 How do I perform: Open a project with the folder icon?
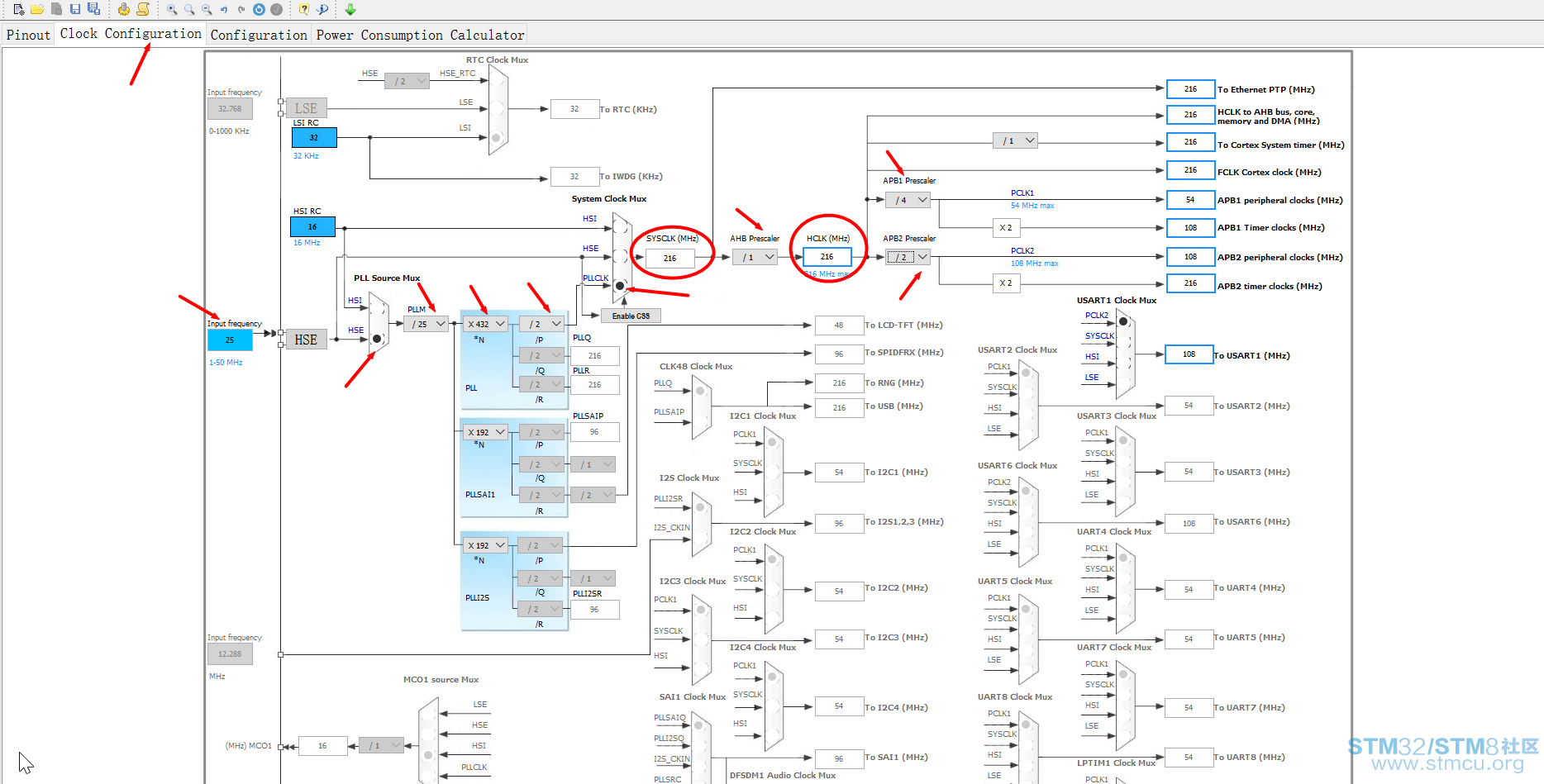coord(37,9)
